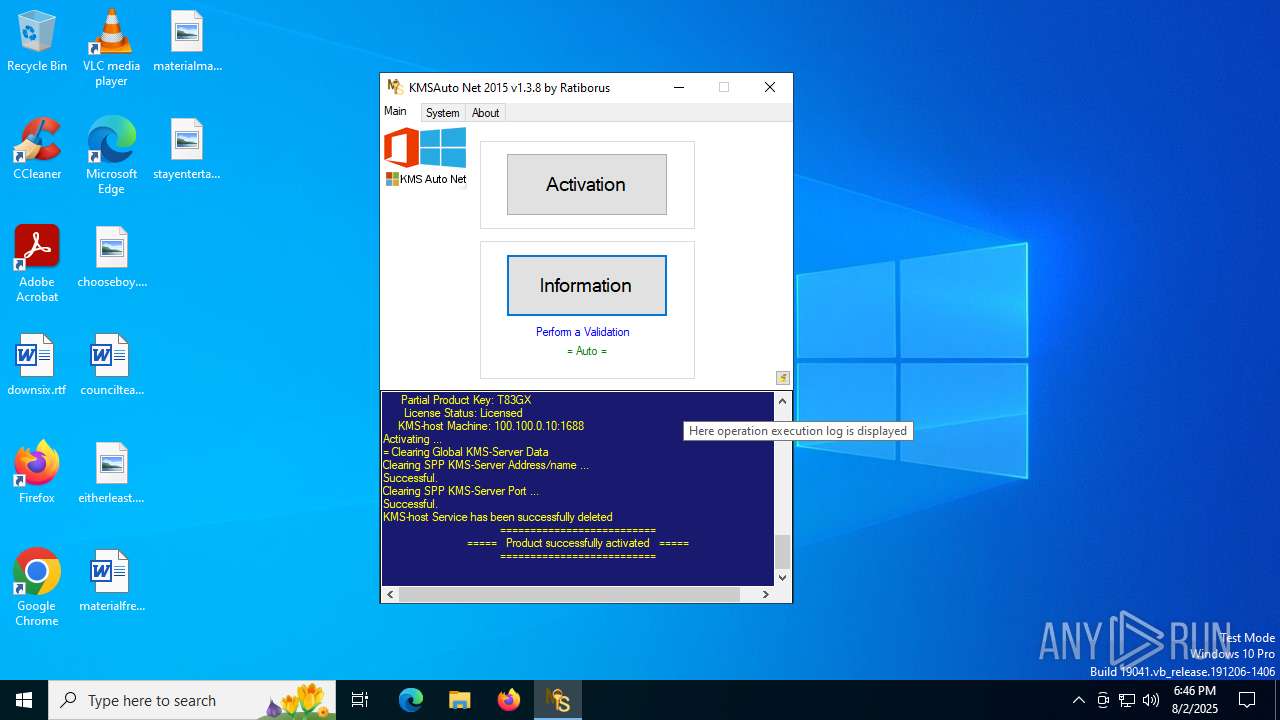Click 'Partial Product Key: T83GX' log line
This screenshot has height=720, width=1280.
point(466,400)
